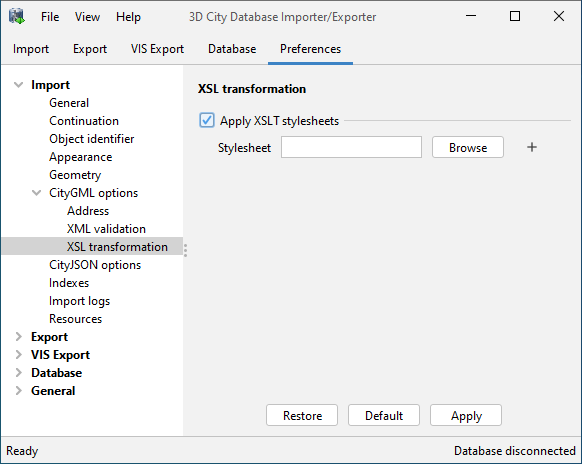Click the Default button
Screen dimensions: 582x464
(x=384, y=415)
